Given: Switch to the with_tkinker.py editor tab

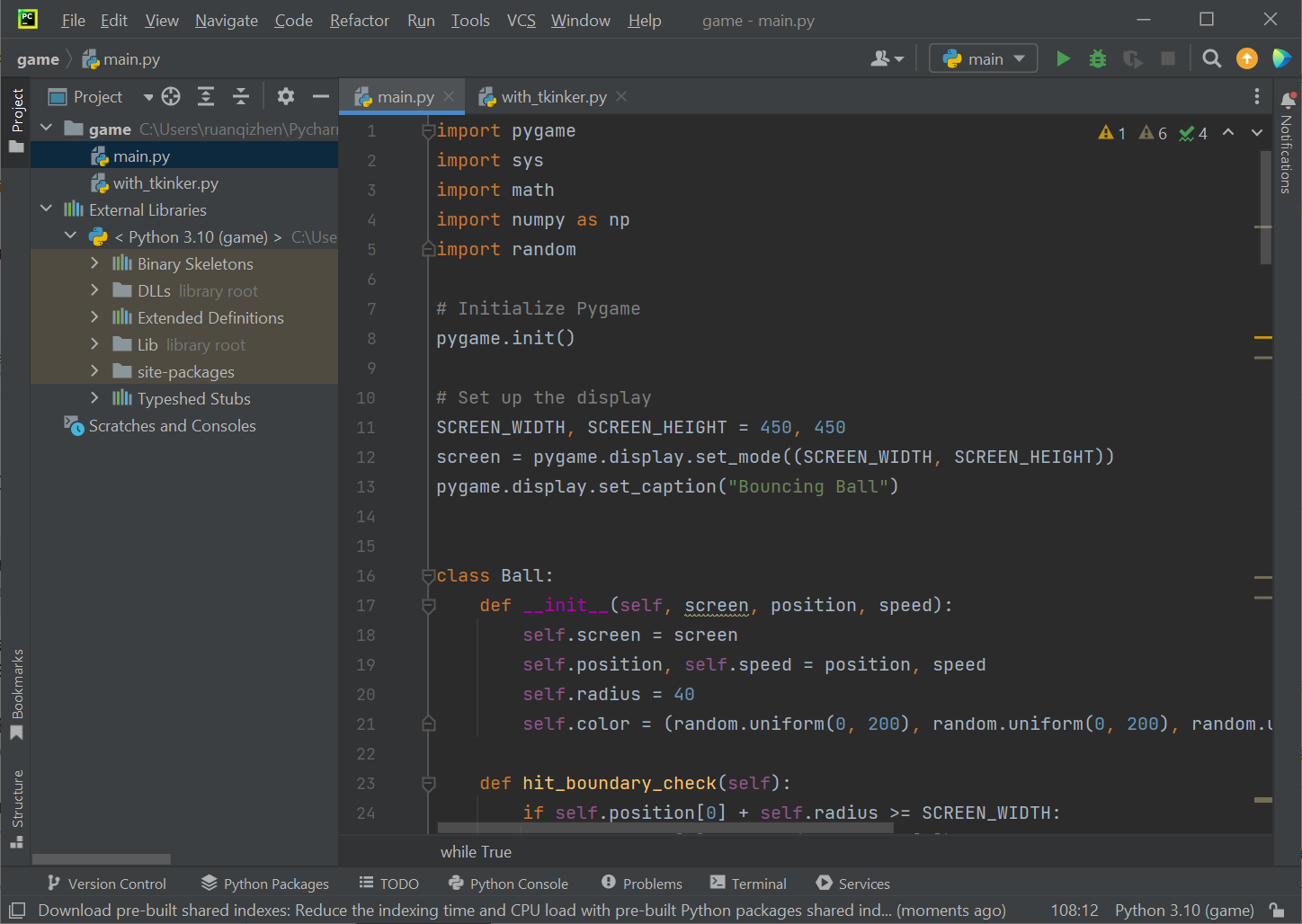Looking at the screenshot, I should pyautogui.click(x=553, y=97).
